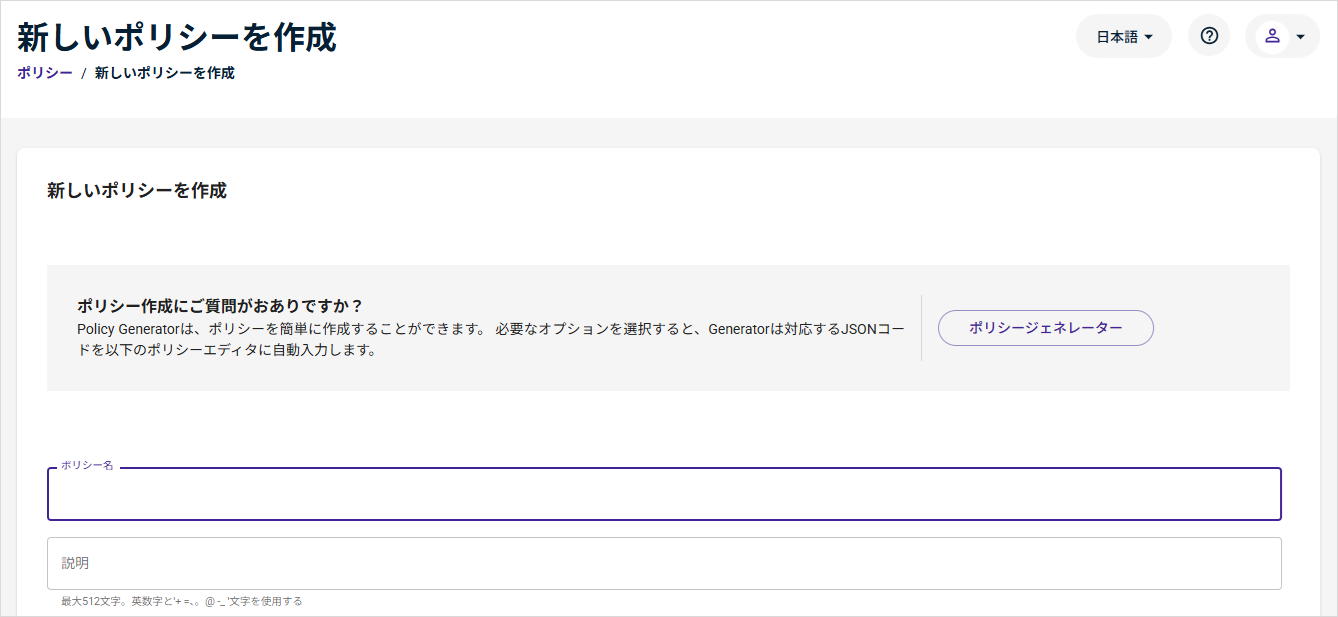Expand the user menu caret arrow

(1300, 37)
